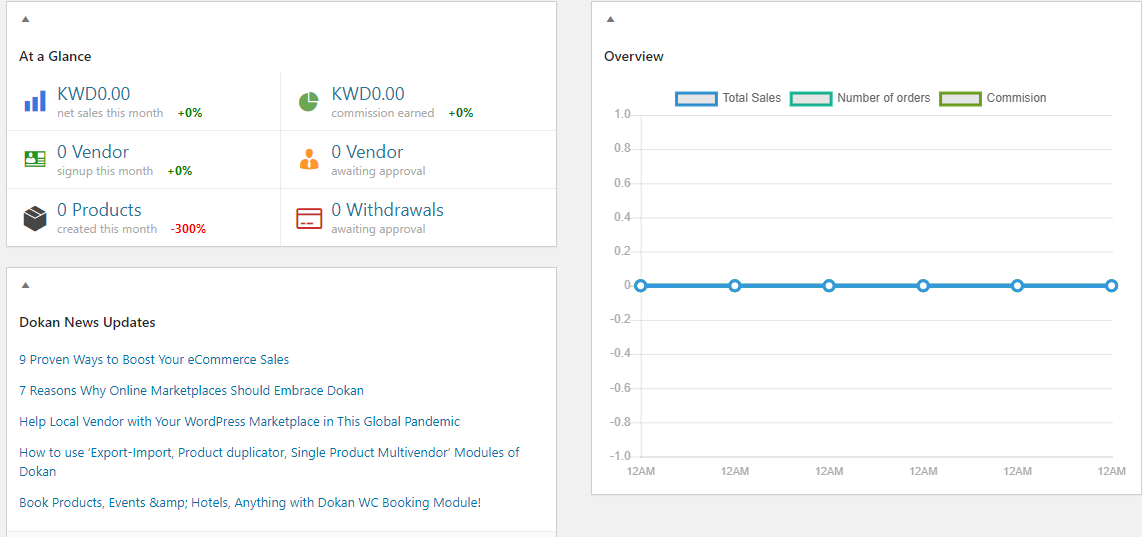Open the Dokan WC Booking Module article
Screen dimensions: 1142x537
[x=250, y=502]
